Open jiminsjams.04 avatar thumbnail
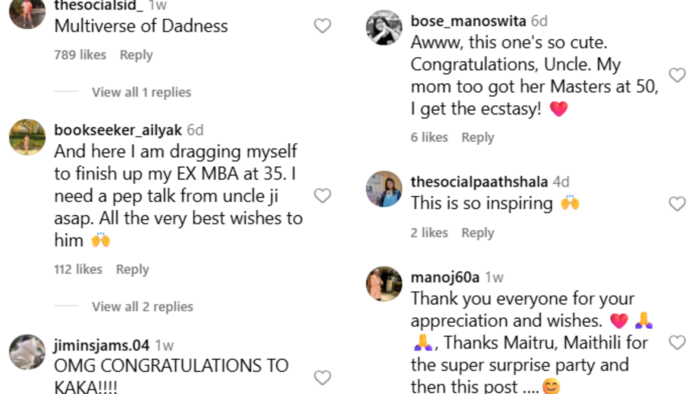This screenshot has height=394, width=700. pyautogui.click(x=27, y=352)
